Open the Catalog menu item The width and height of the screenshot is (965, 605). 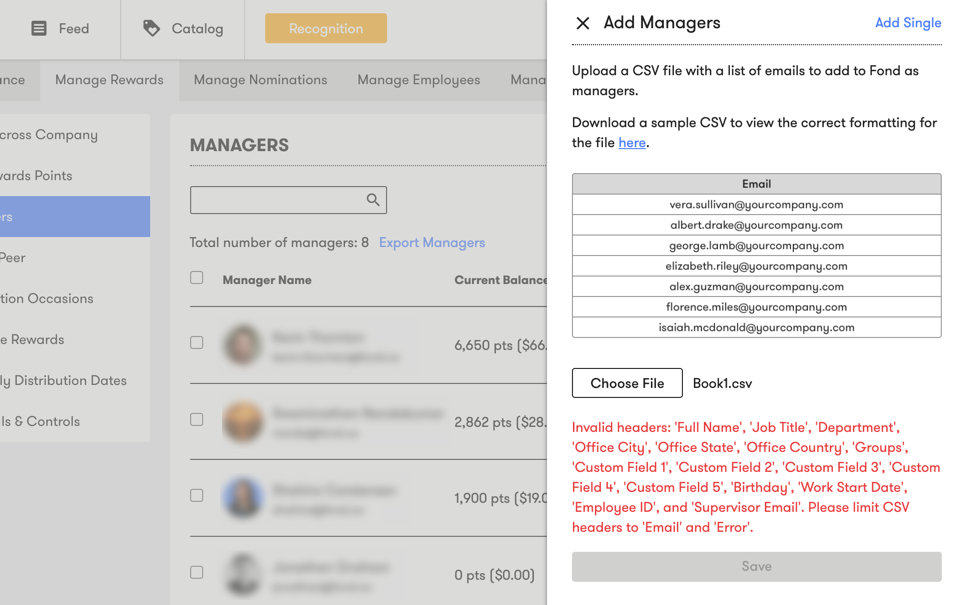[183, 28]
